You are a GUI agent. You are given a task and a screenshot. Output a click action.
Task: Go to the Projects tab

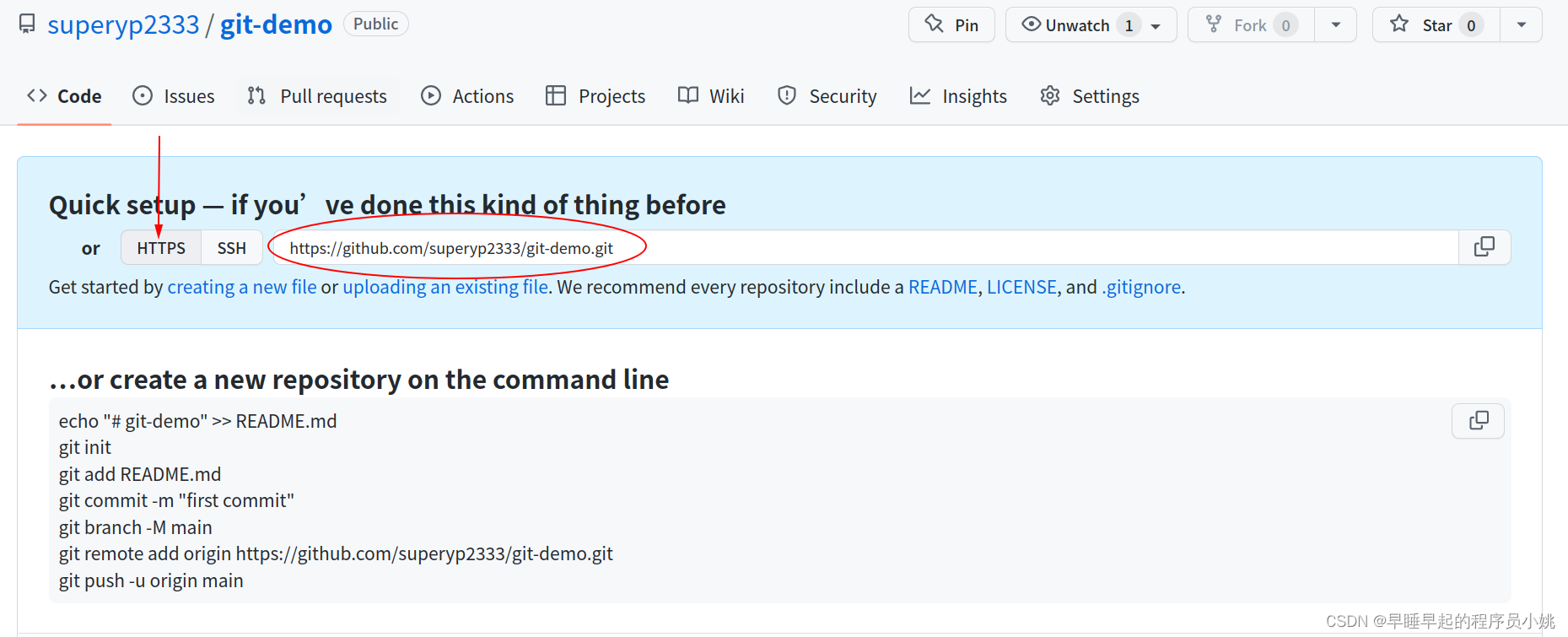pos(595,96)
